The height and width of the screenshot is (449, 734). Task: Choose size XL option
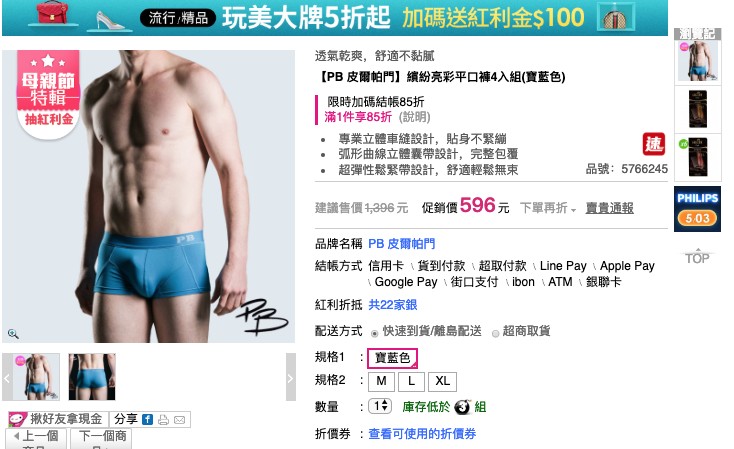[442, 381]
